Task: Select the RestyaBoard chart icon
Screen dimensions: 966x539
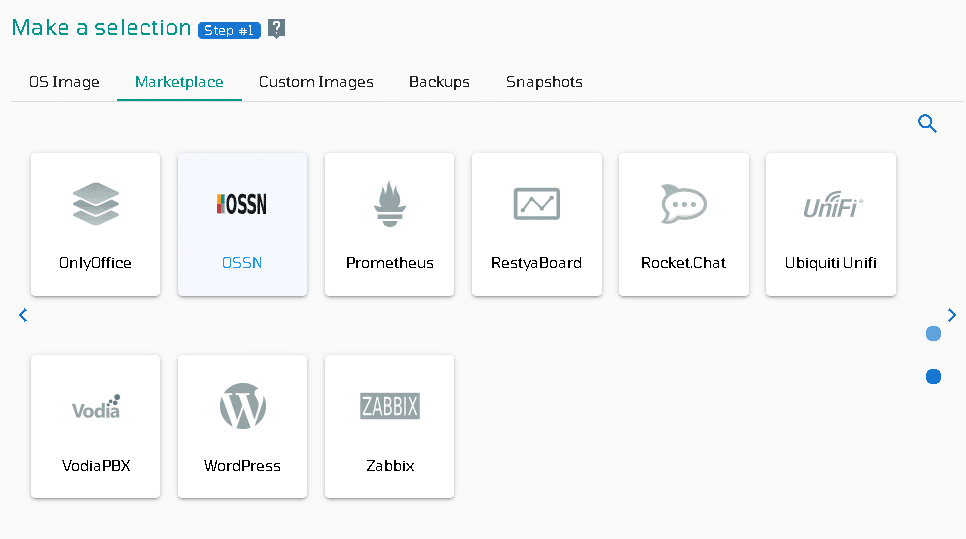Action: 537,204
